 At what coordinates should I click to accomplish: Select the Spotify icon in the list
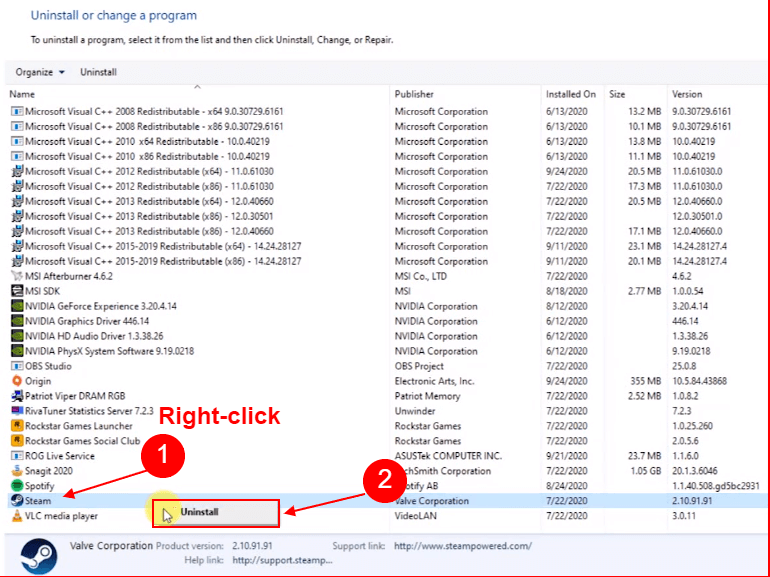point(17,486)
